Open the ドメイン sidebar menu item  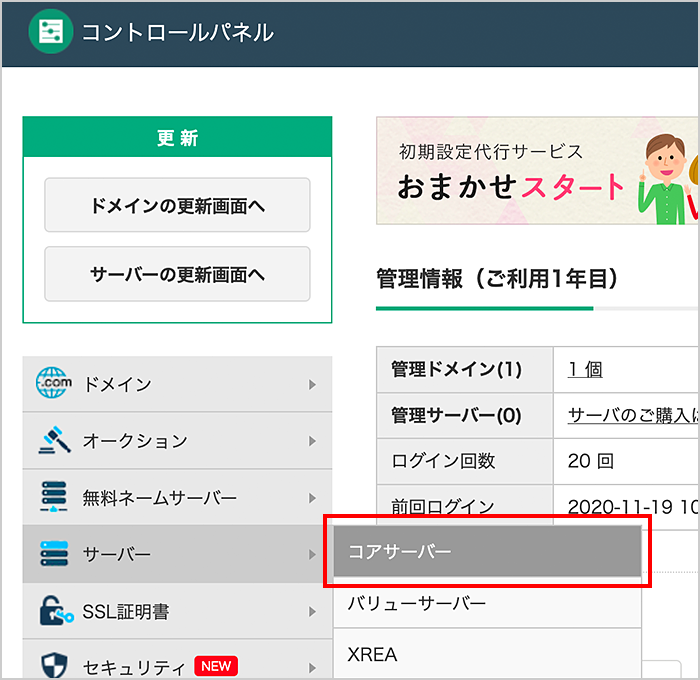click(177, 384)
